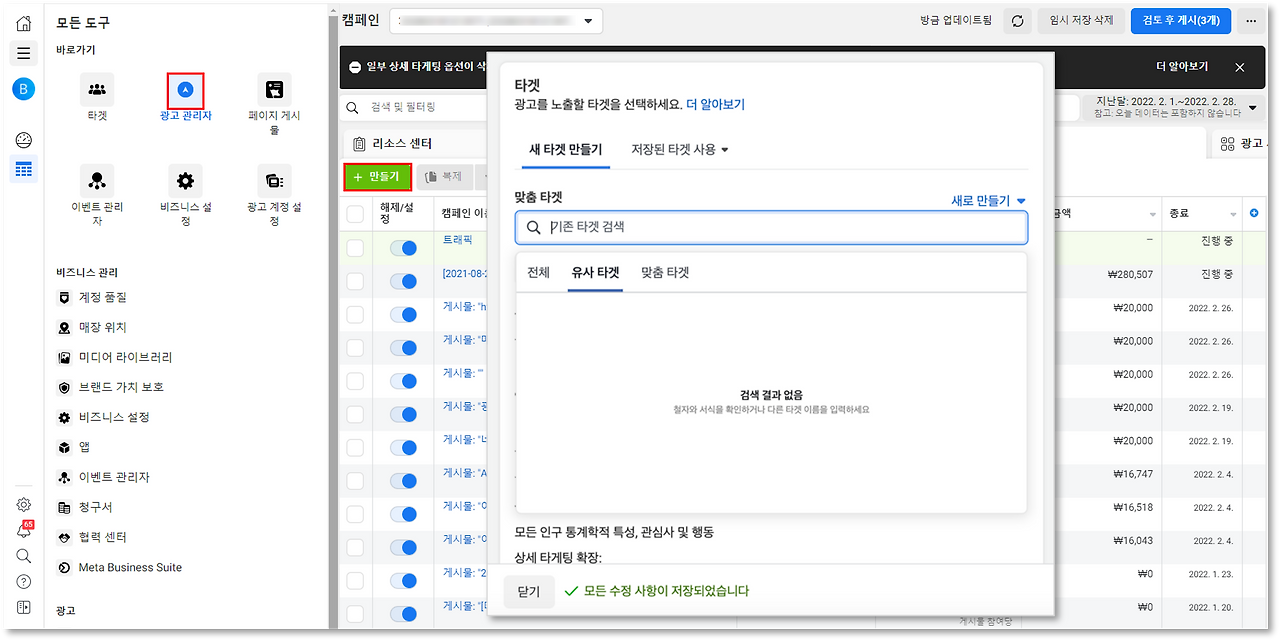
Task: Open the 리소스 센터 tab
Action: click(394, 144)
